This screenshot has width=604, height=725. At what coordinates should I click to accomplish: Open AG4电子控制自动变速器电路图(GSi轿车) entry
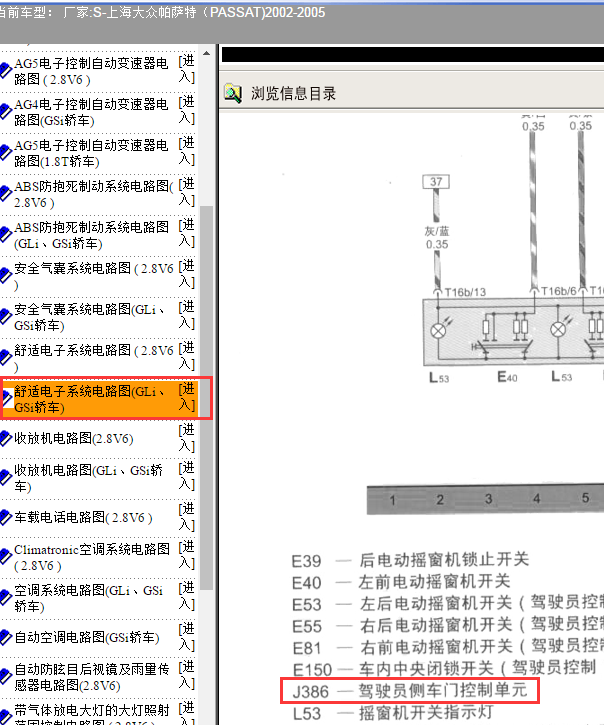91,112
